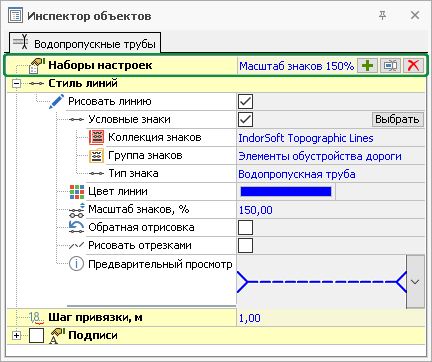Click the Коллекция знаков red icon

97,137
